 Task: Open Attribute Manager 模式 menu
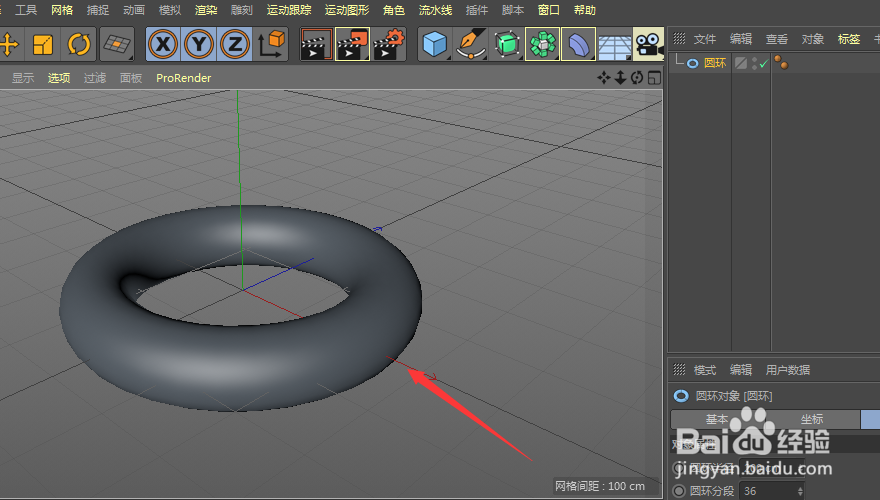click(705, 370)
